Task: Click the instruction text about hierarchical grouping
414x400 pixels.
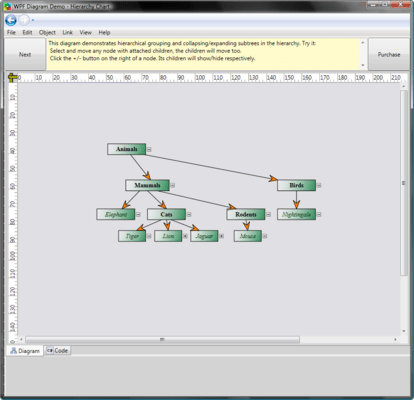Action: (182, 43)
